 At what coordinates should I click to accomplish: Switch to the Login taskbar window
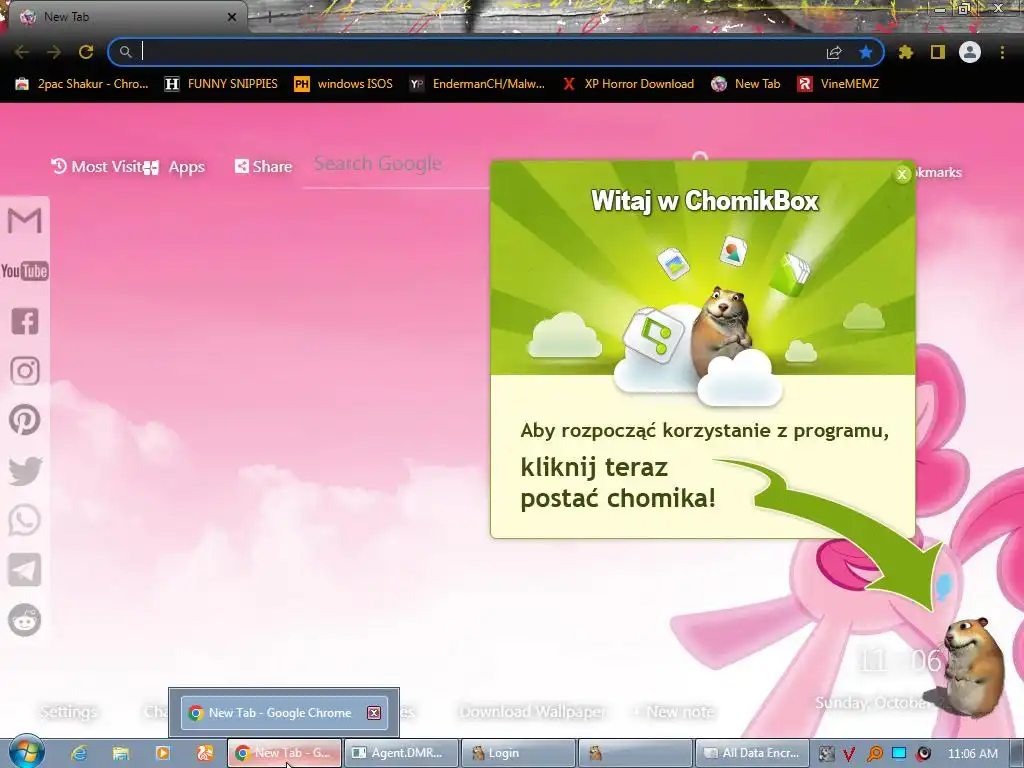tap(518, 753)
